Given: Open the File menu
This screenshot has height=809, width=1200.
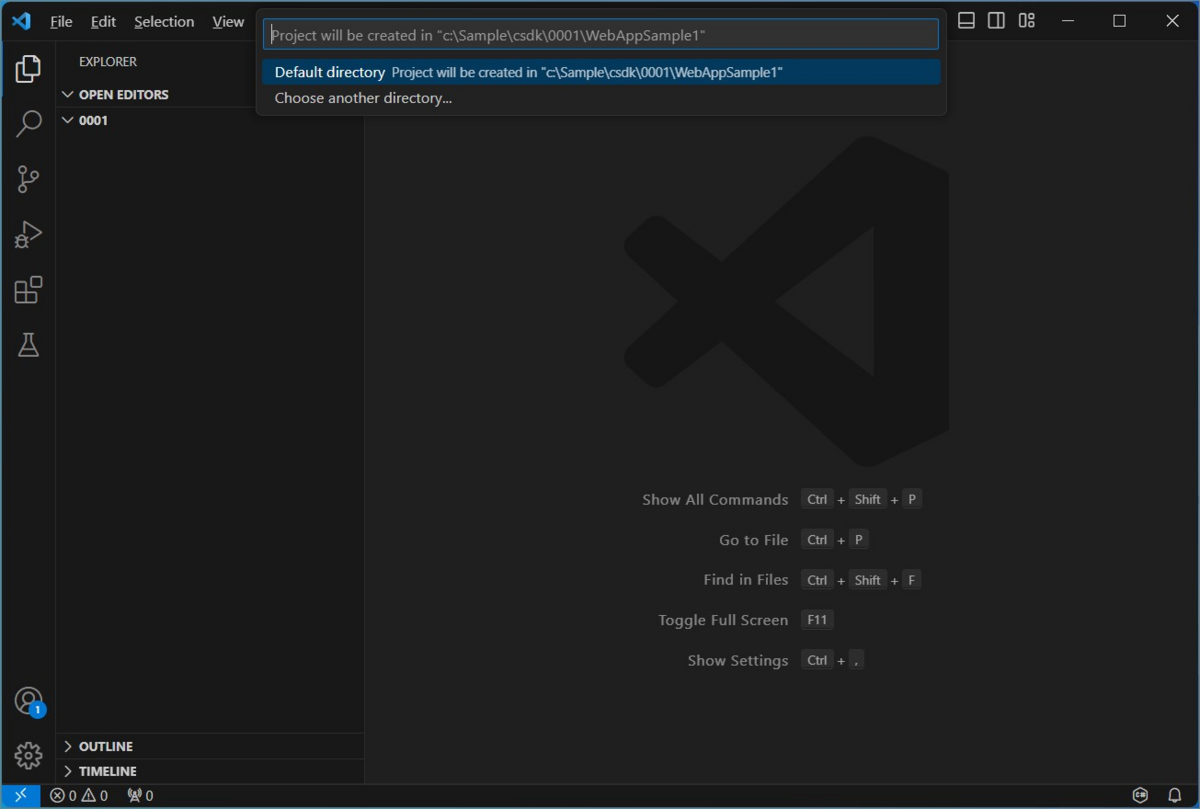Looking at the screenshot, I should tap(61, 21).
